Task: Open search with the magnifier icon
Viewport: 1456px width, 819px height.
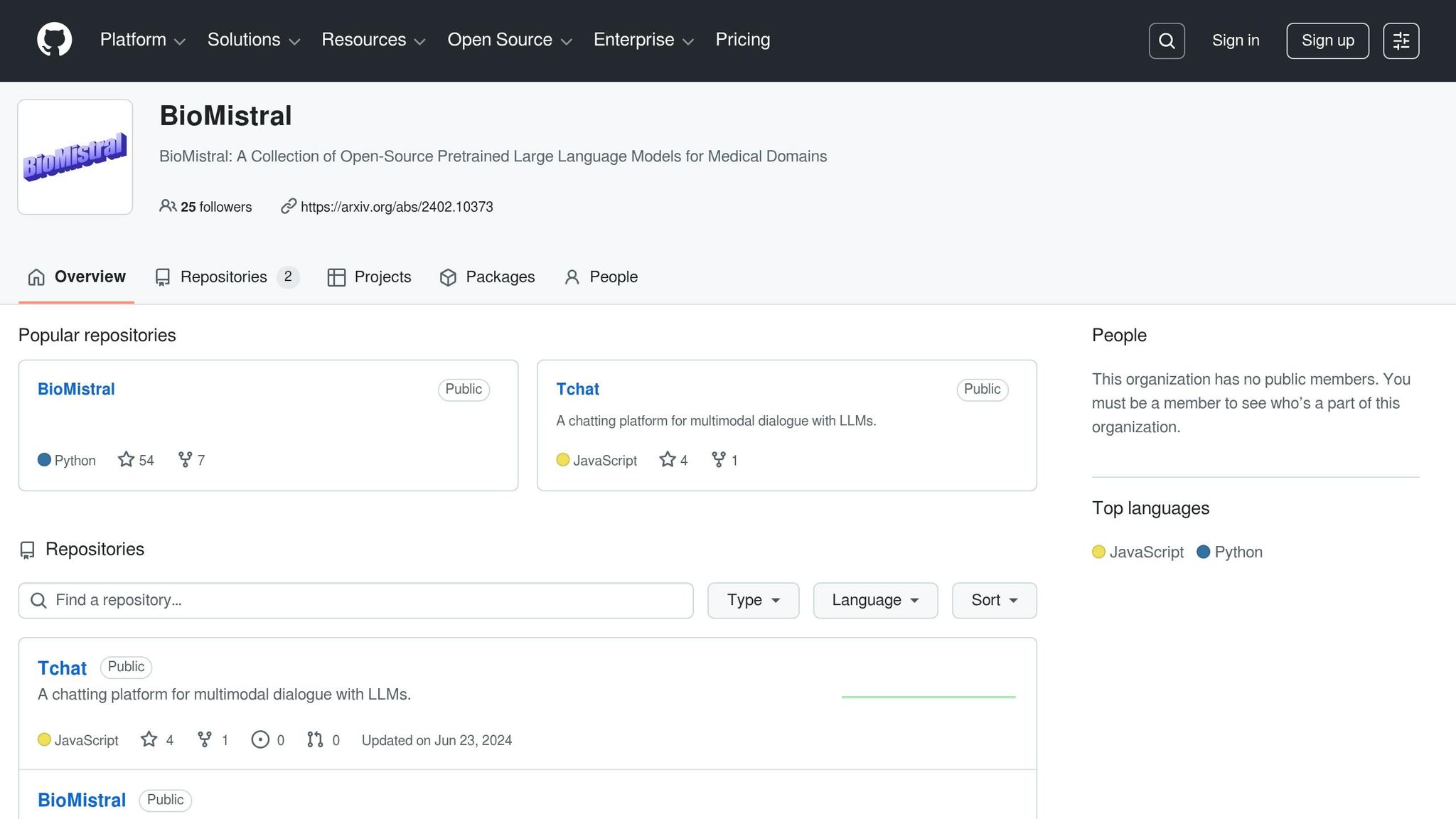Action: tap(1166, 41)
